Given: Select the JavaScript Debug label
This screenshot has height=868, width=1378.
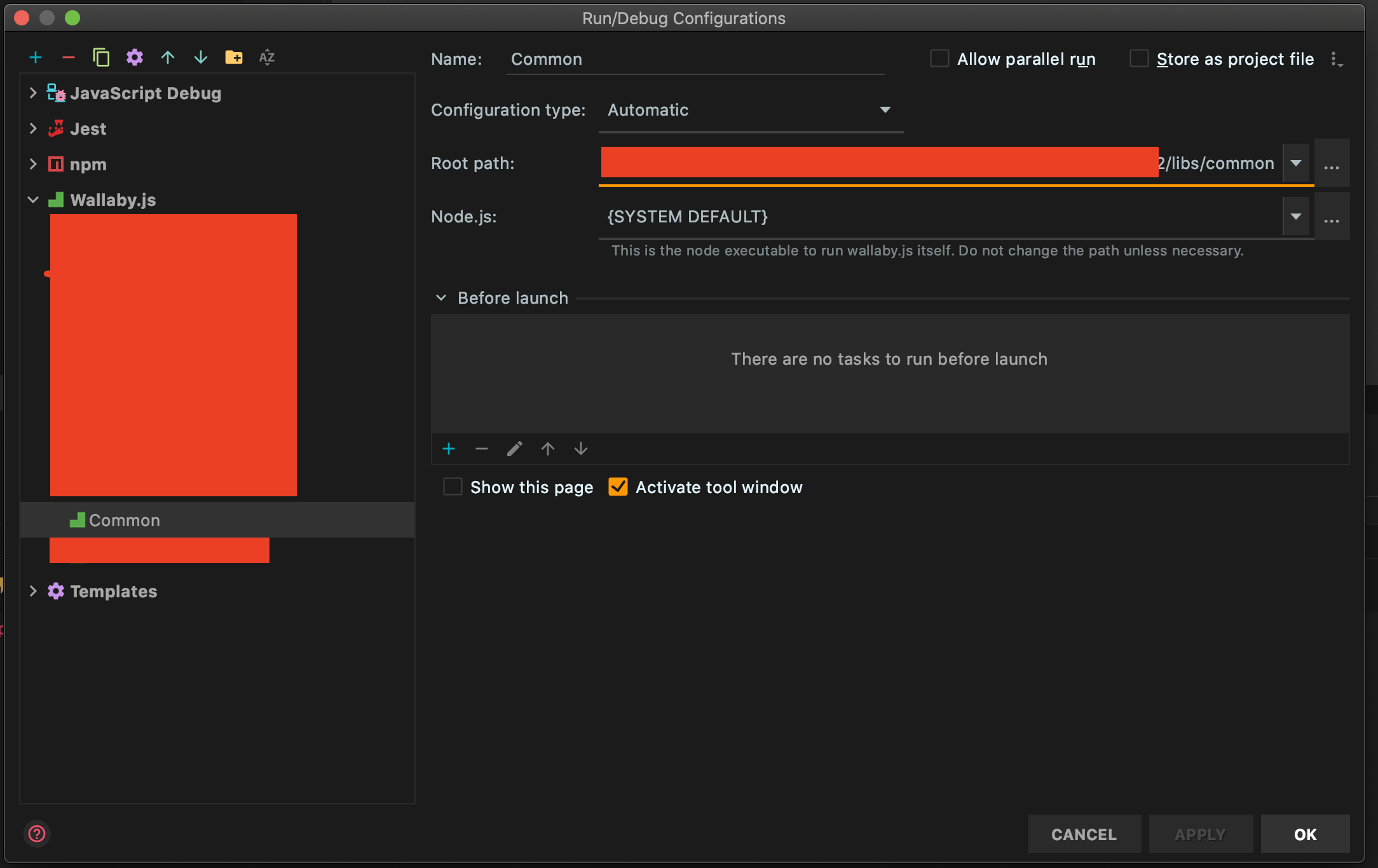Looking at the screenshot, I should coord(146,93).
